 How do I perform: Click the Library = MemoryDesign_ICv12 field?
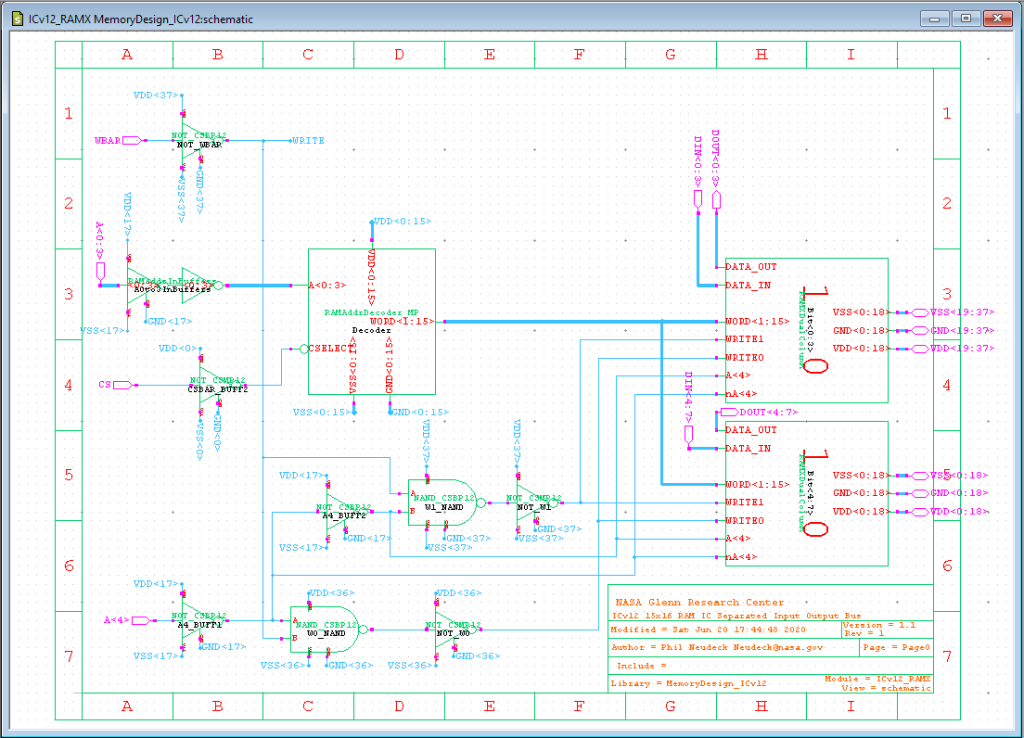pyautogui.click(x=688, y=683)
